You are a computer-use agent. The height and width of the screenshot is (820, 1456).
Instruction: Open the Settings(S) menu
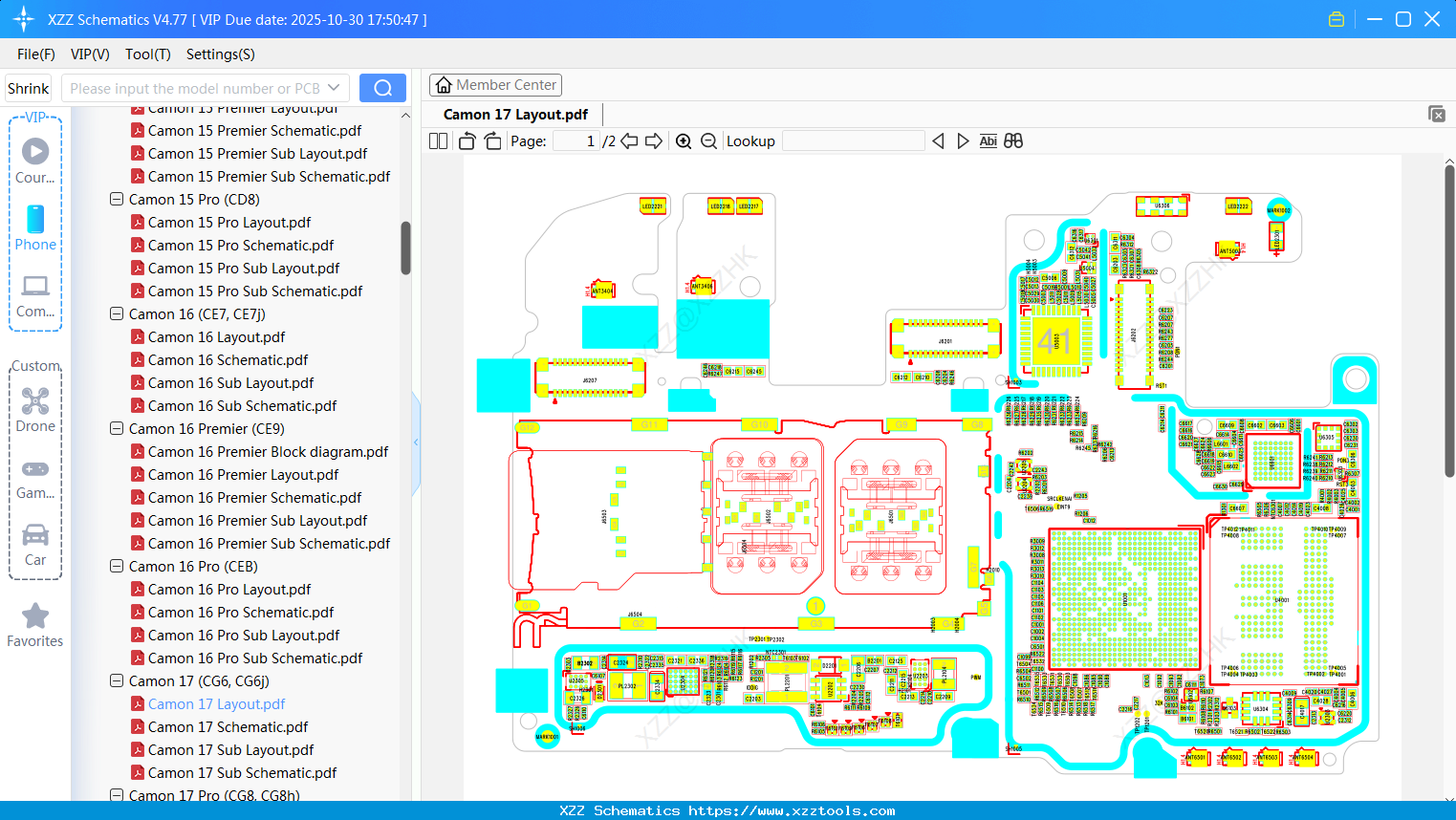tap(221, 54)
